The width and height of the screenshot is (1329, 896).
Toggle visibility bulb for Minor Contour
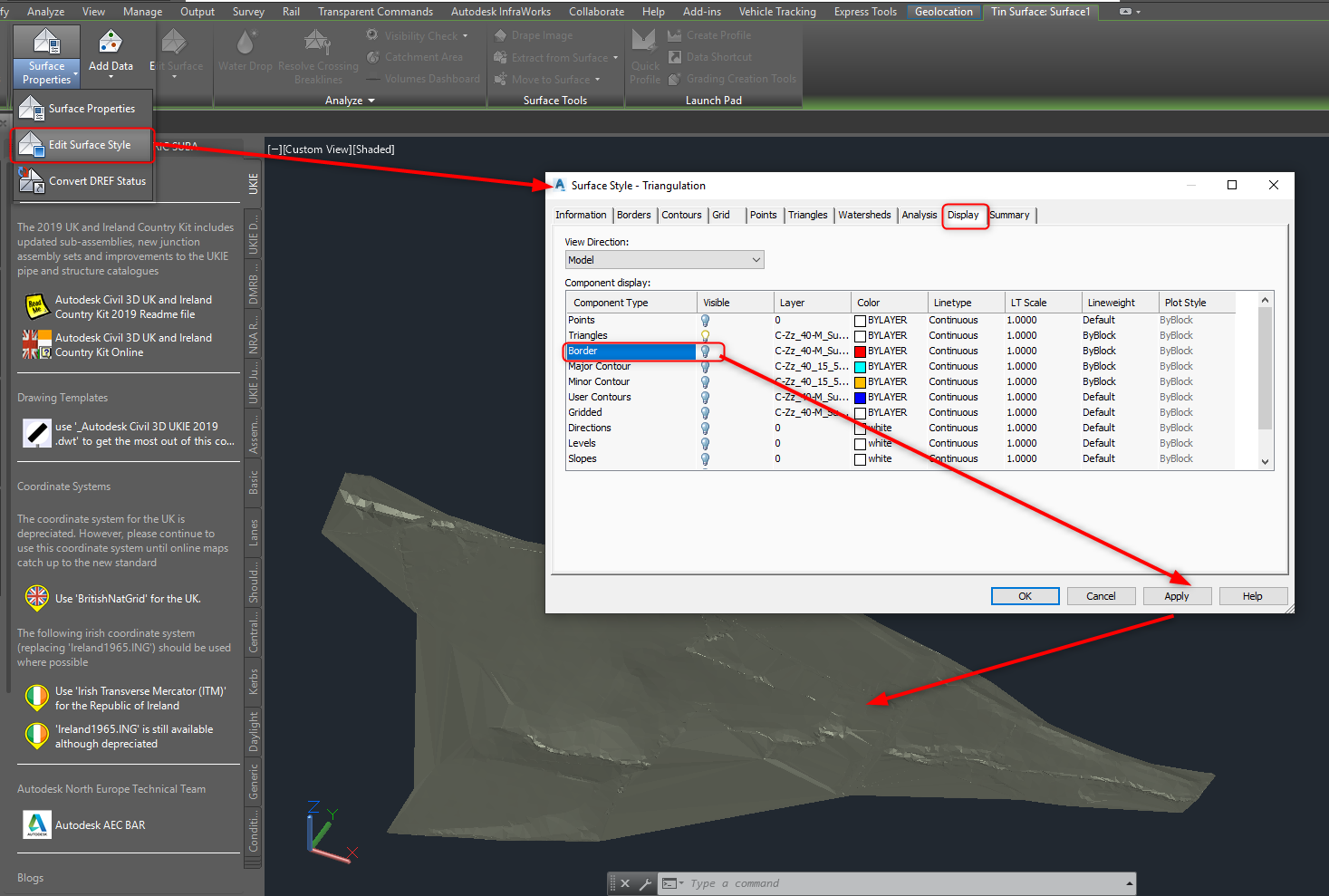[705, 381]
